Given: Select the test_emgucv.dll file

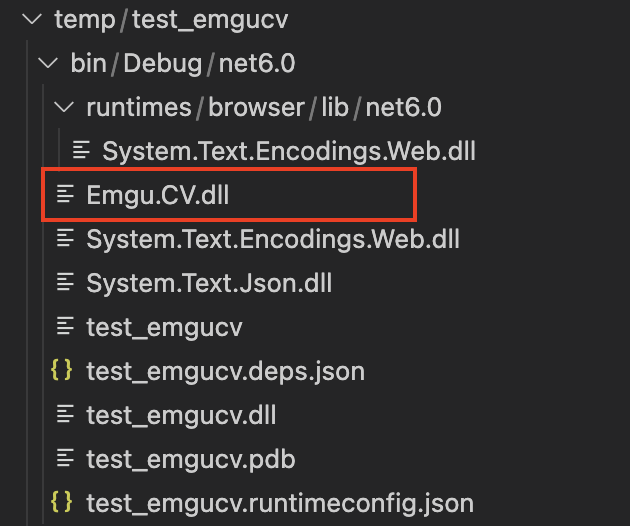Looking at the screenshot, I should [x=182, y=415].
